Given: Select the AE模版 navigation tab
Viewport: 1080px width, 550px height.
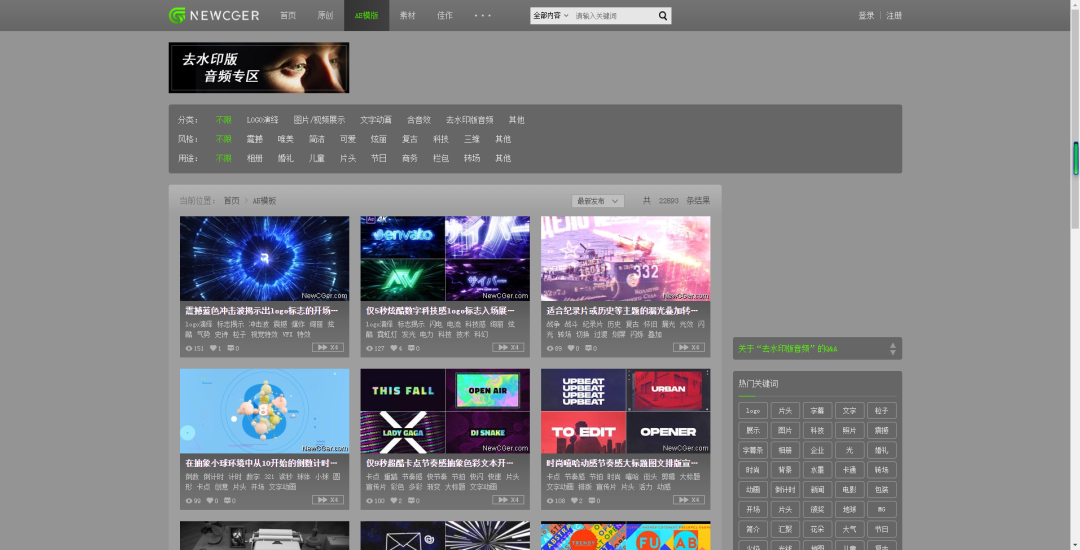Looking at the screenshot, I should (366, 15).
